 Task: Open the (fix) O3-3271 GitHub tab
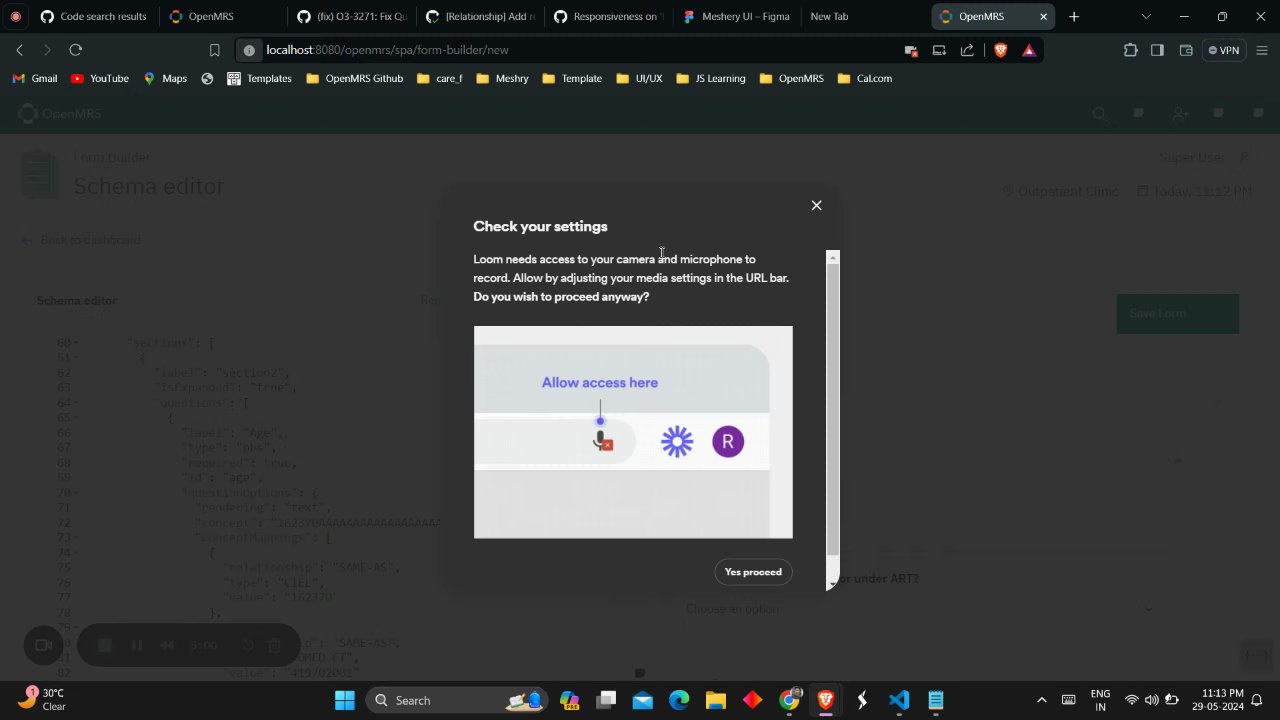(x=352, y=16)
